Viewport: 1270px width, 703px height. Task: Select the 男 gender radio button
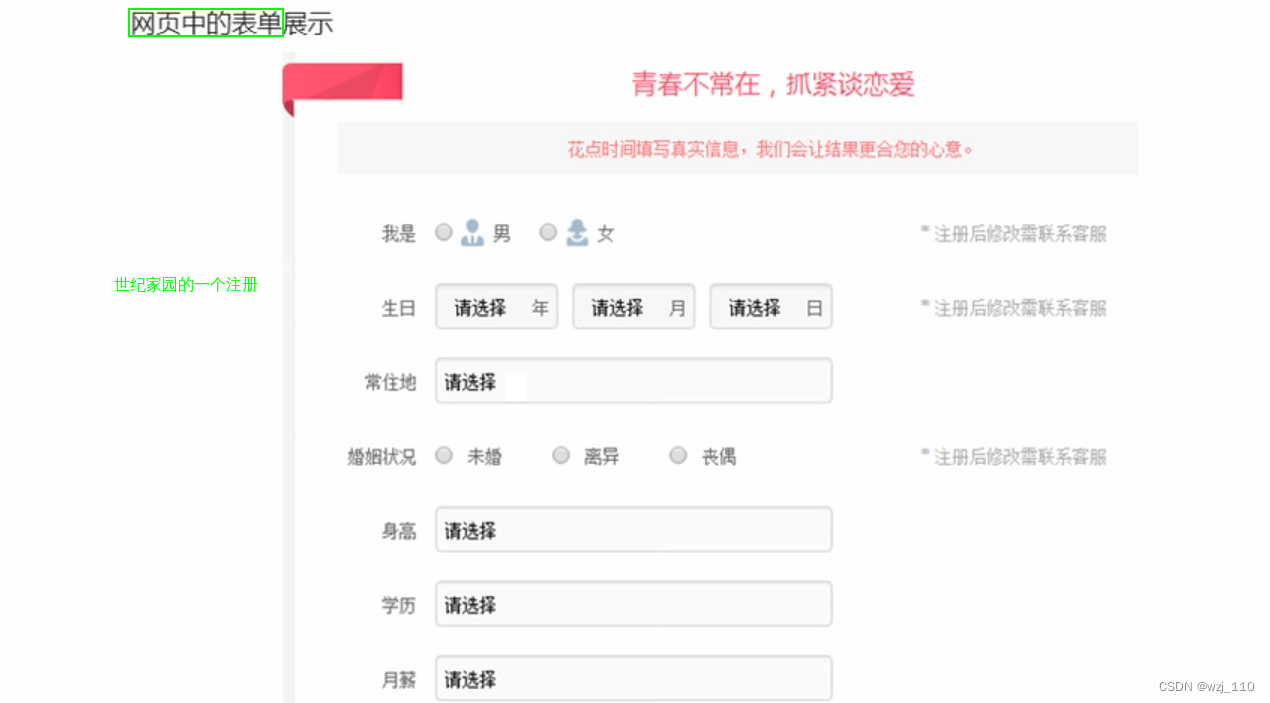[x=443, y=232]
